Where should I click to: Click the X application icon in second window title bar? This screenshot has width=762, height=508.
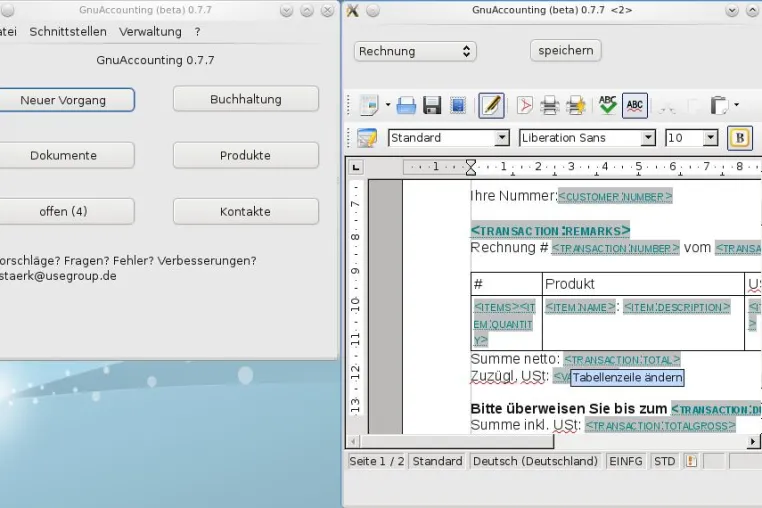point(353,10)
